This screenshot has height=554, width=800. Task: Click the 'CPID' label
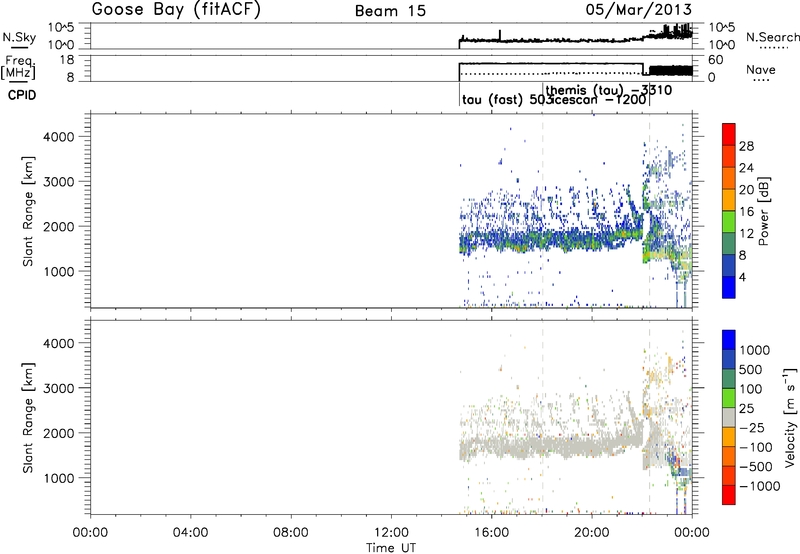point(22,95)
